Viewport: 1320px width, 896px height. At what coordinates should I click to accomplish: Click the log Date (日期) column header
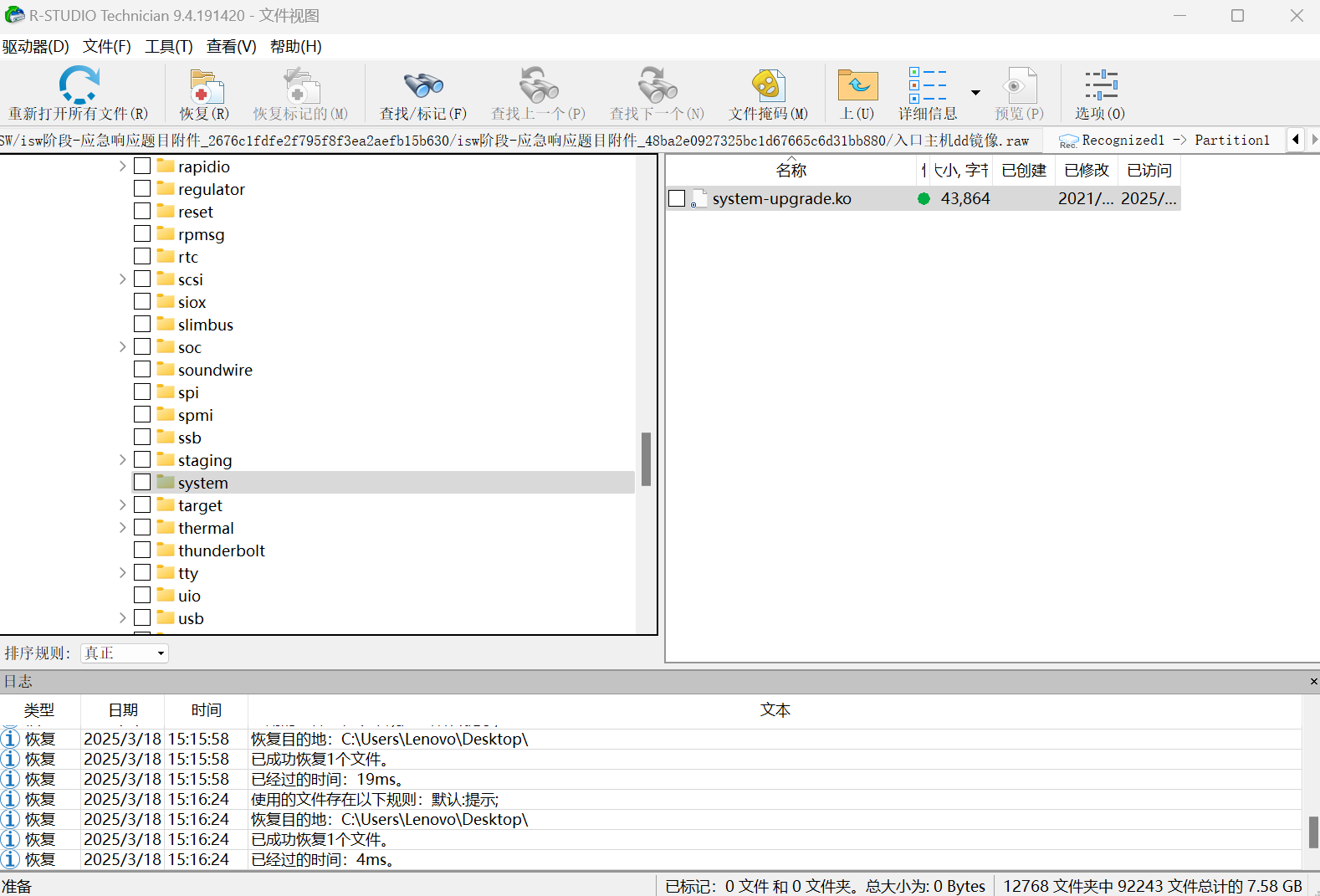click(123, 710)
